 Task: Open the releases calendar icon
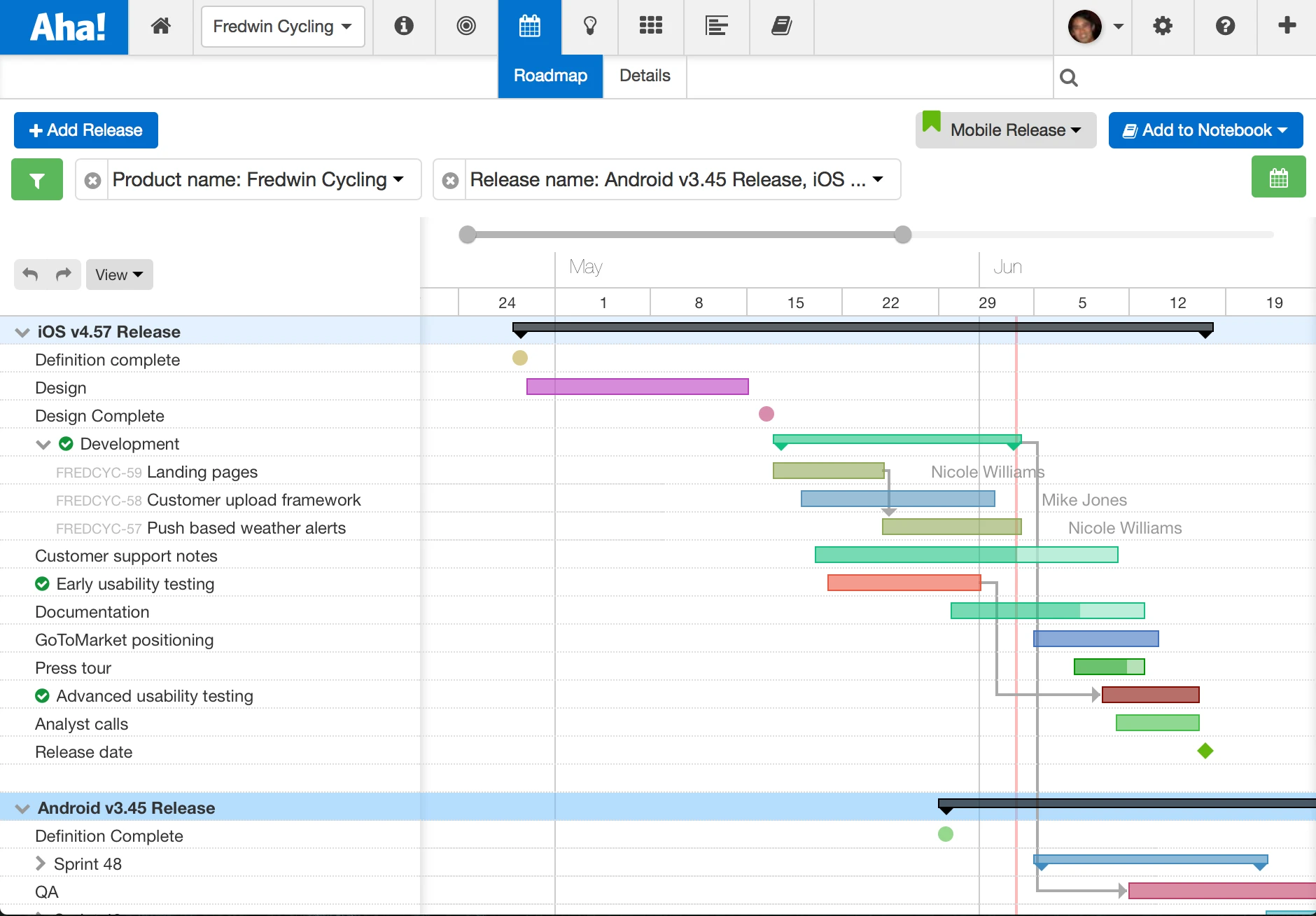click(x=530, y=26)
